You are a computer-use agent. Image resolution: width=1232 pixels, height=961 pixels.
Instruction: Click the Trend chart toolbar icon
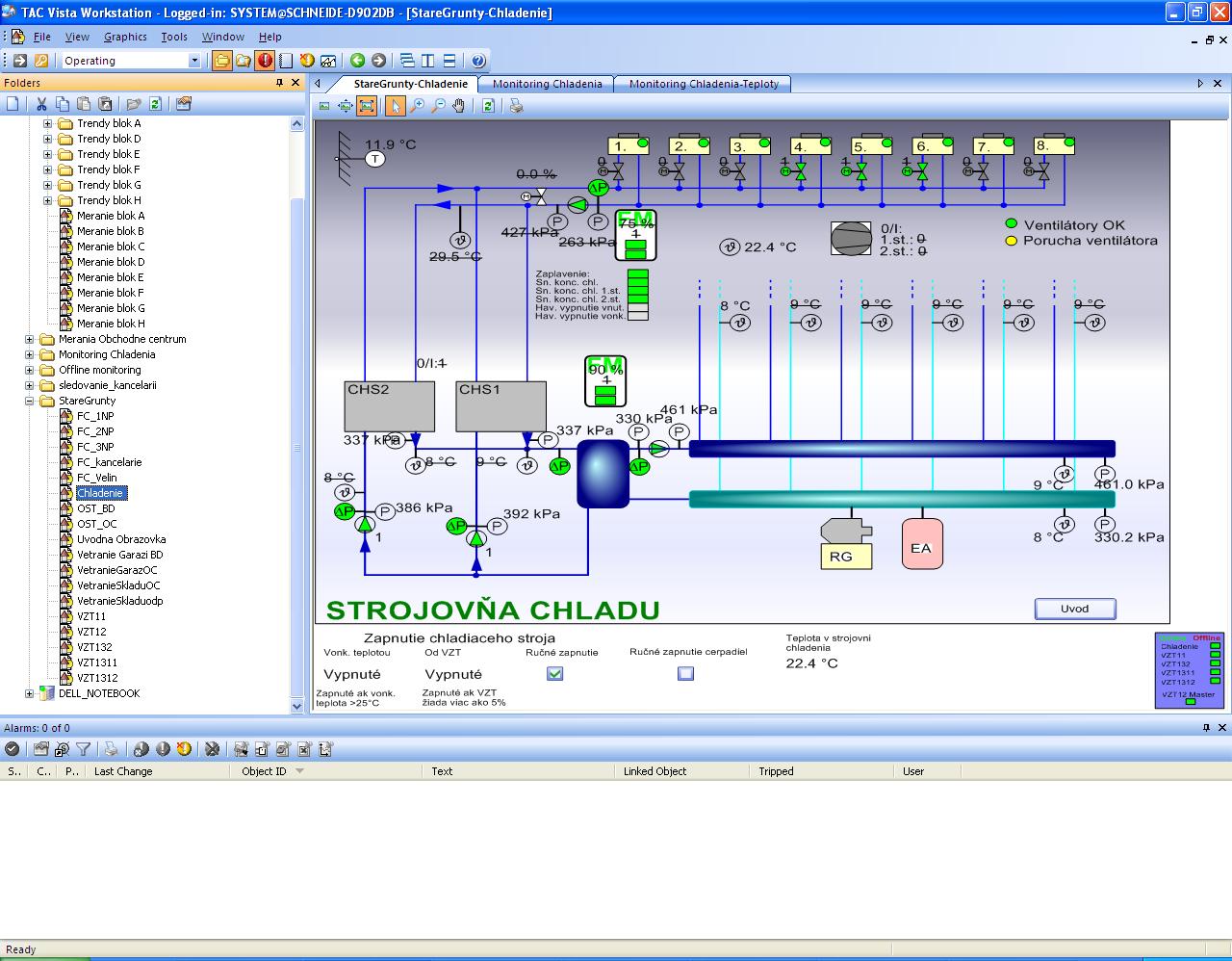click(328, 61)
